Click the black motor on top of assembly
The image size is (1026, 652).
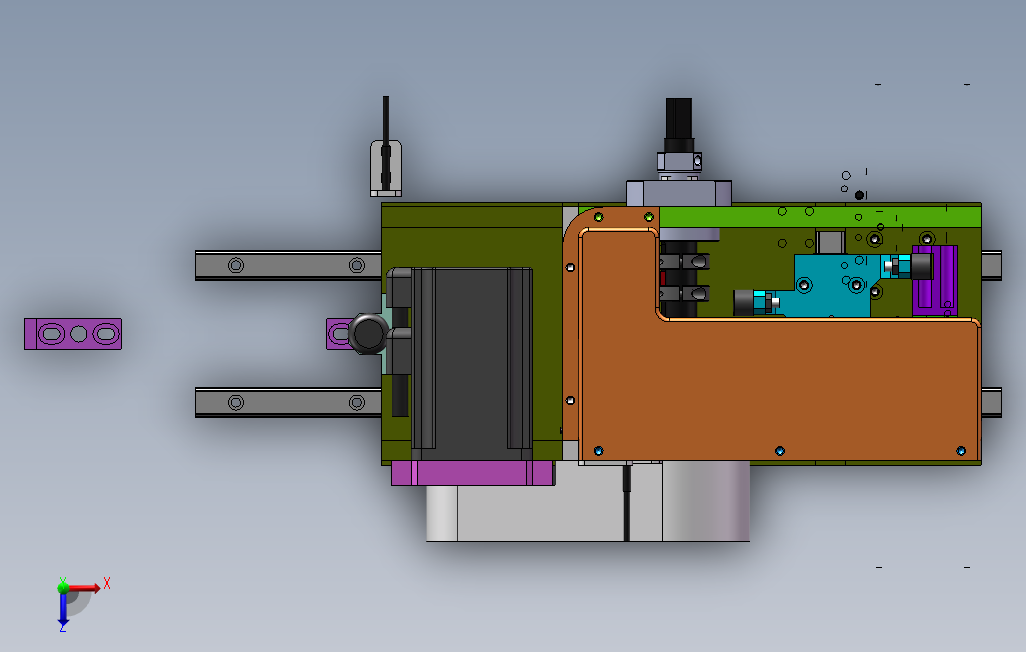coord(679,126)
